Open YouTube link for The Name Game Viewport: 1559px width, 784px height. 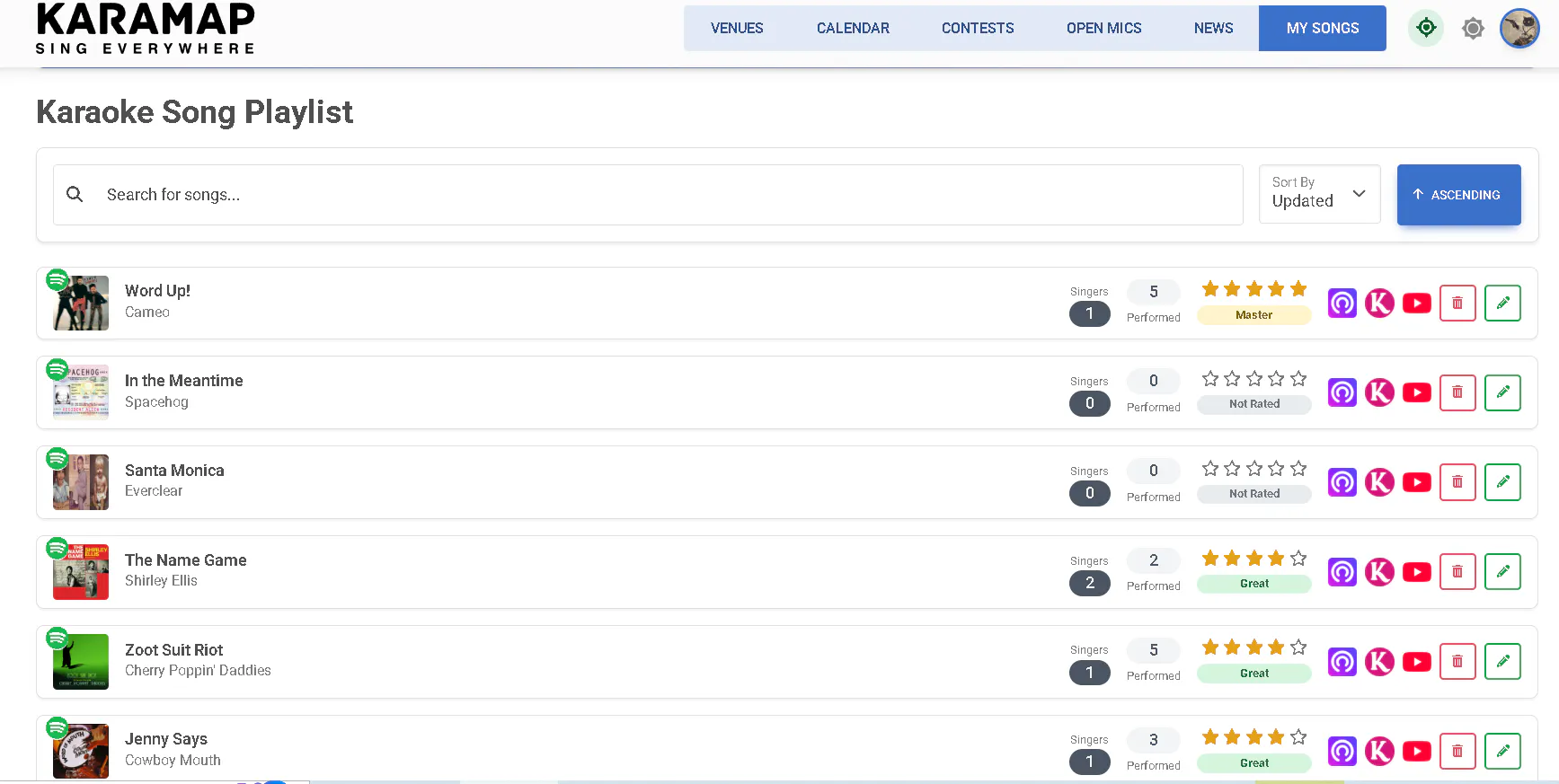click(x=1417, y=572)
